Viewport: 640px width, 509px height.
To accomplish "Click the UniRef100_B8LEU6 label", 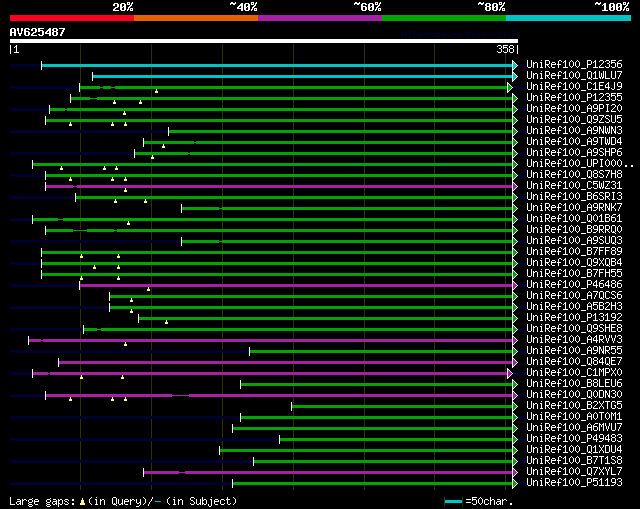I will click(x=574, y=384).
